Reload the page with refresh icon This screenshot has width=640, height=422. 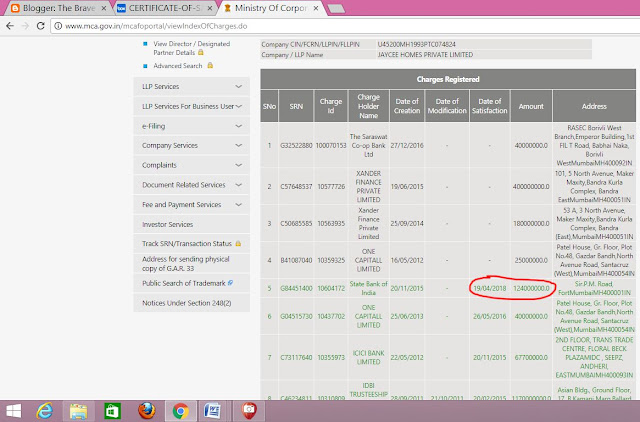point(40,26)
